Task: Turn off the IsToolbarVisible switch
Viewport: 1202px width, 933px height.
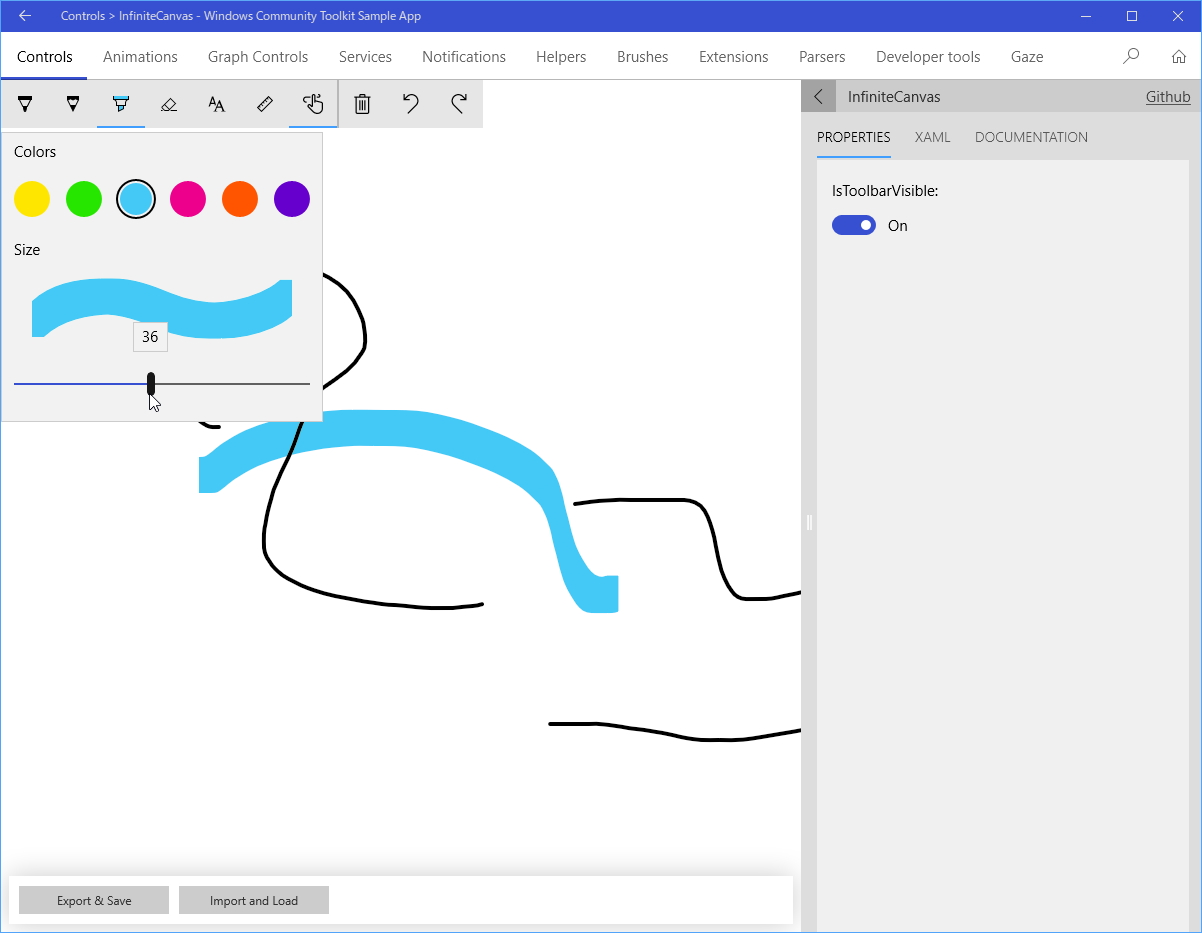Action: tap(854, 226)
